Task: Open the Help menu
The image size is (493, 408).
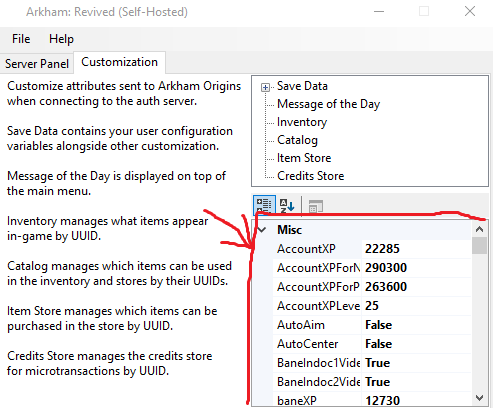Action: (61, 39)
